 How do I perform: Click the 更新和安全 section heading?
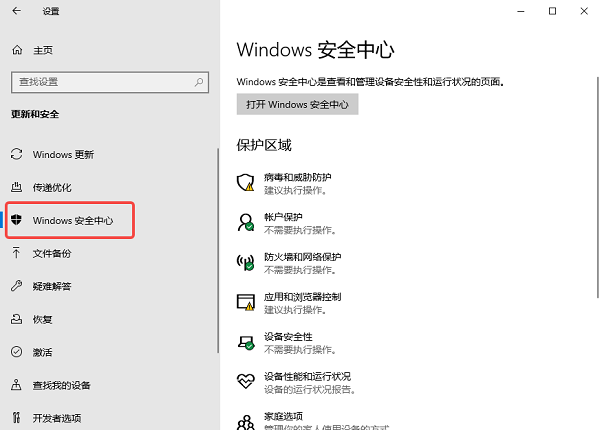(x=35, y=114)
